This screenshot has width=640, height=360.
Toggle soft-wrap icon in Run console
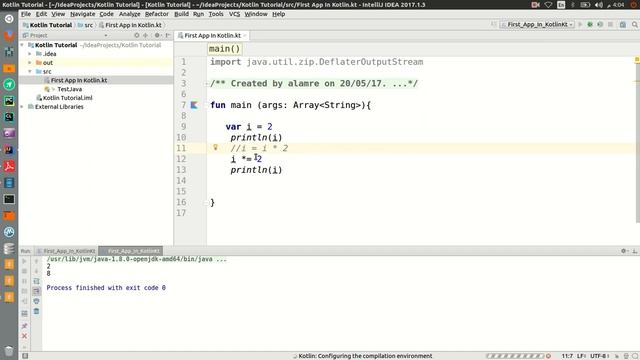[36, 281]
